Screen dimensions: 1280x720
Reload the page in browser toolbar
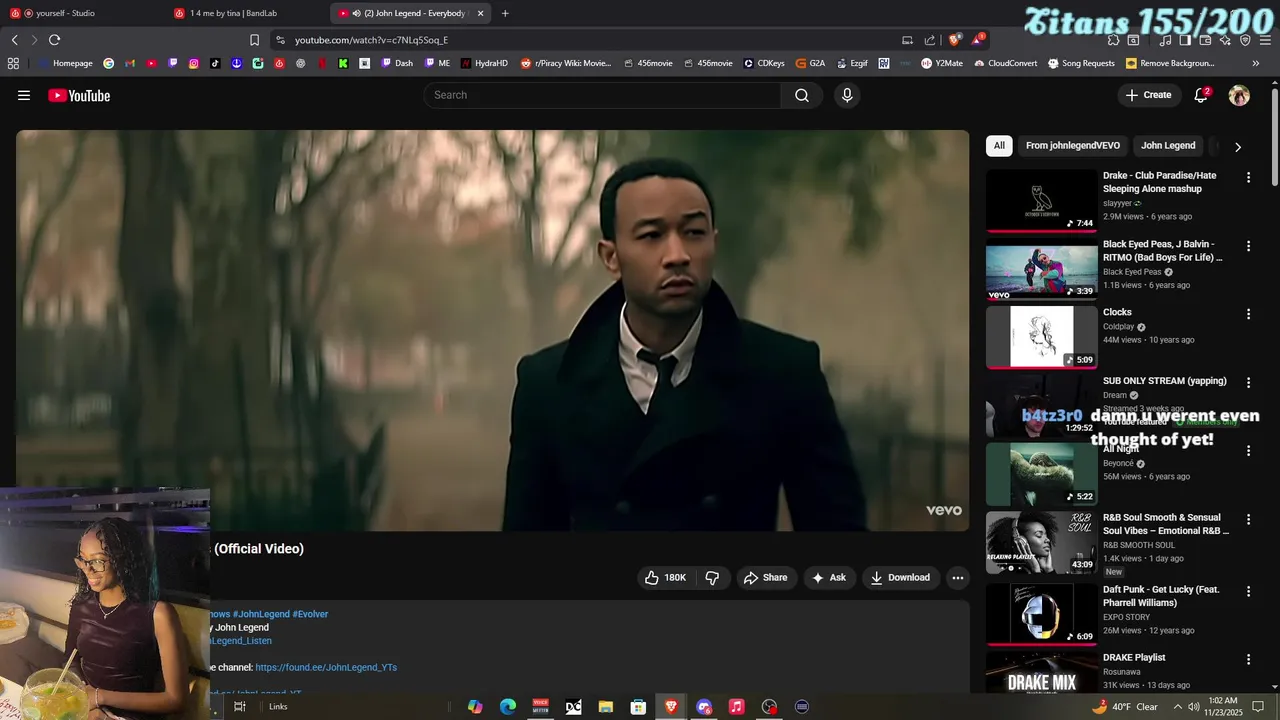click(54, 40)
